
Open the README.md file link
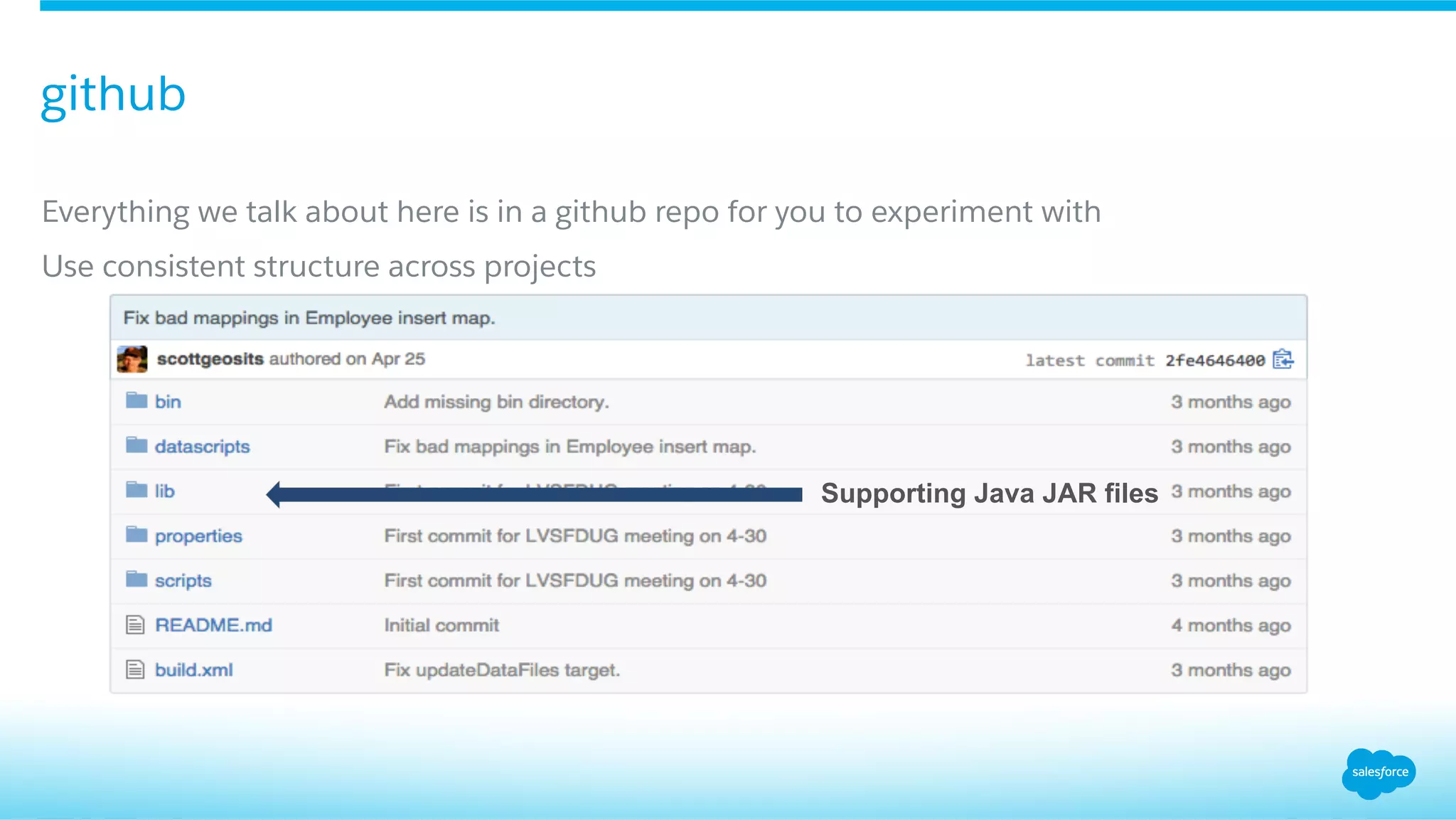213,625
